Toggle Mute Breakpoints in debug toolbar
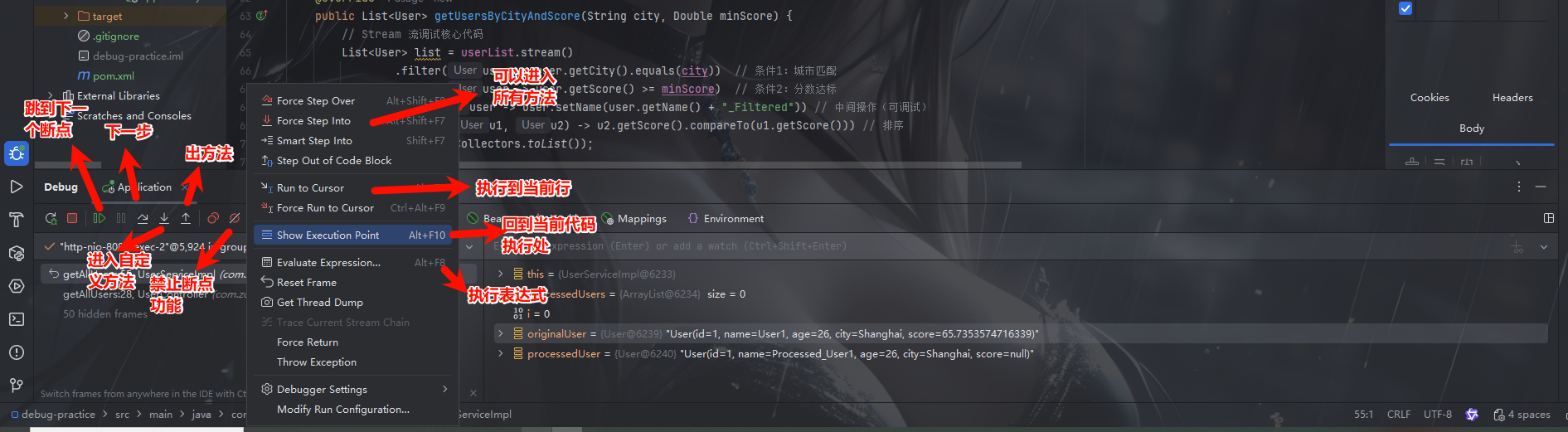1568x432 pixels. coord(235,218)
